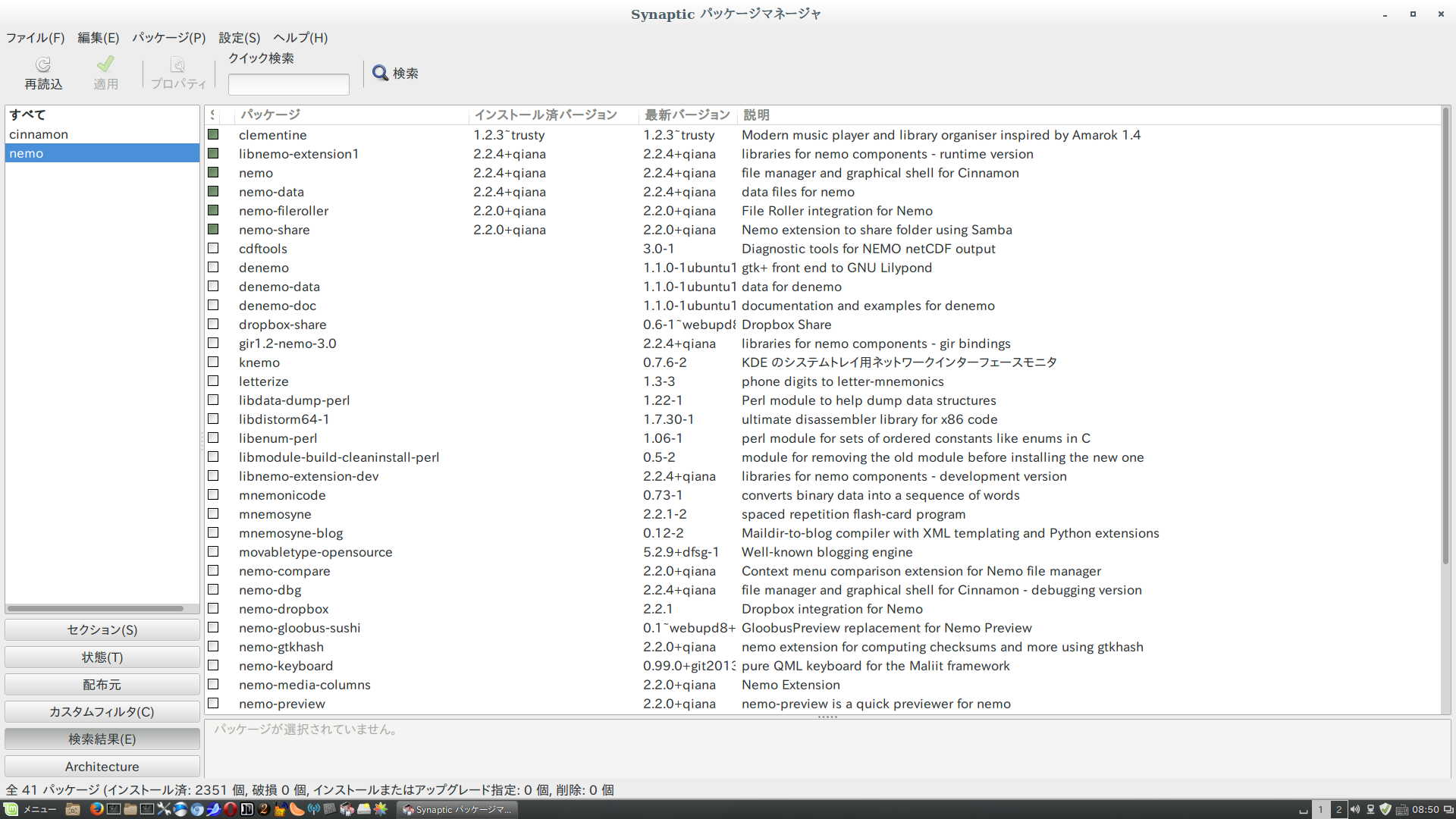Viewport: 1456px width, 819px height.
Task: Switch to workspace 1 in the panel
Action: pyautogui.click(x=1320, y=809)
